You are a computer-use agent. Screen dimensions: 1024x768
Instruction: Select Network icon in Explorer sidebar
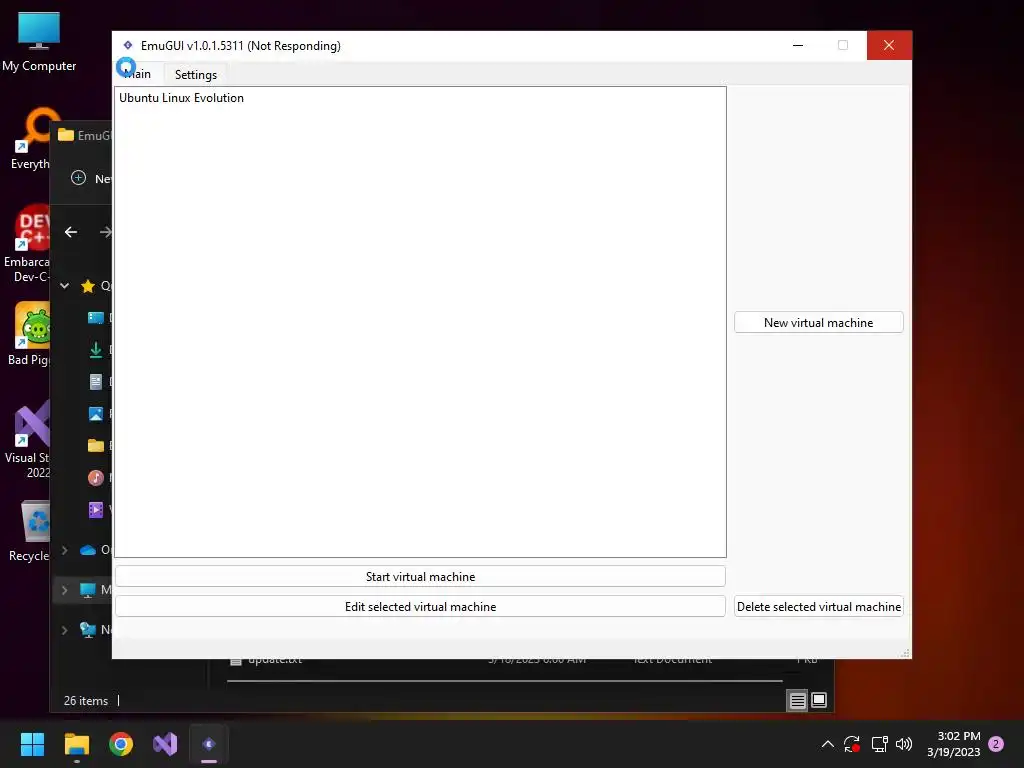click(x=88, y=630)
